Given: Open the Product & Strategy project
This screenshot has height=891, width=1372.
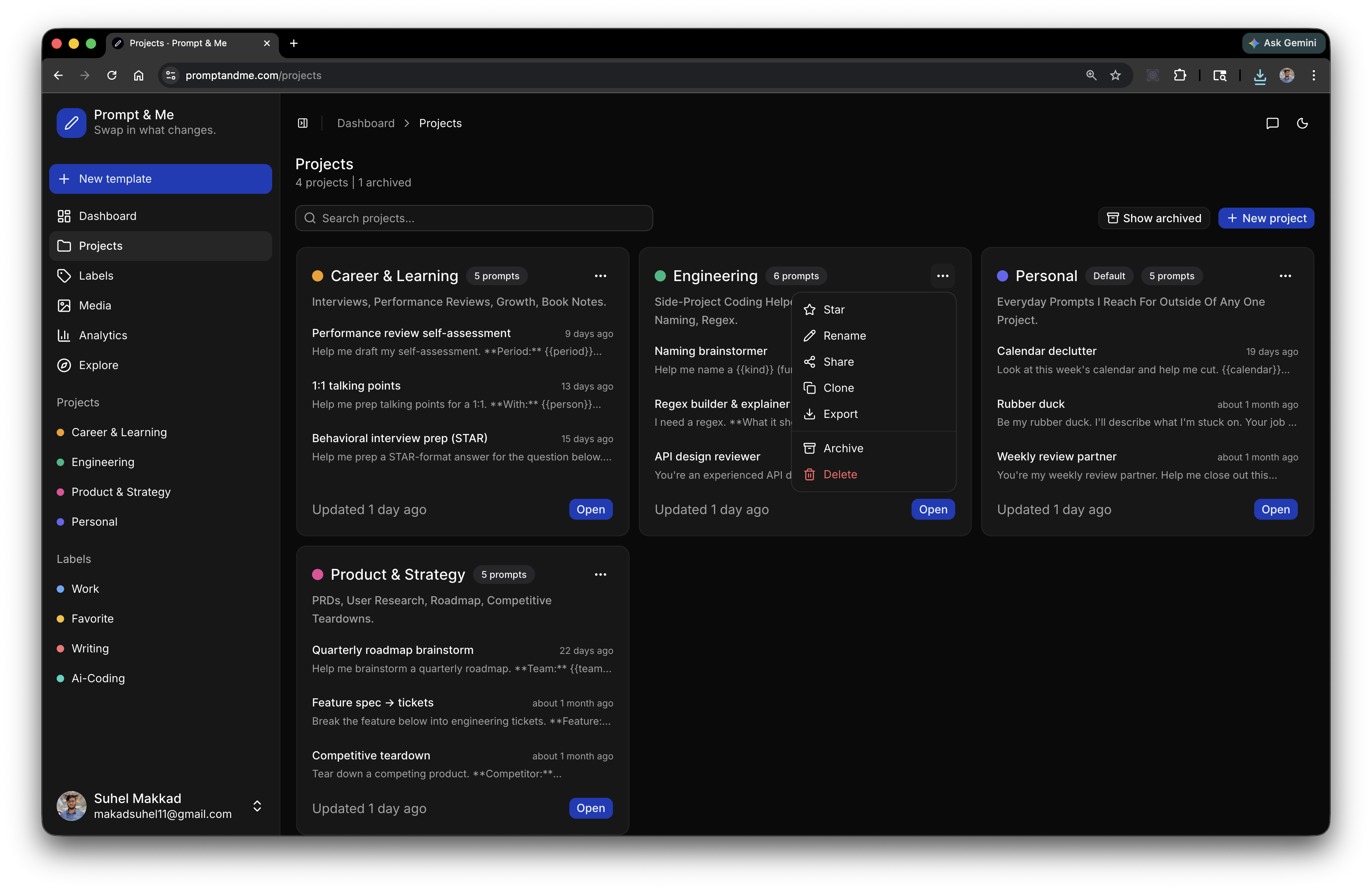Looking at the screenshot, I should point(590,807).
